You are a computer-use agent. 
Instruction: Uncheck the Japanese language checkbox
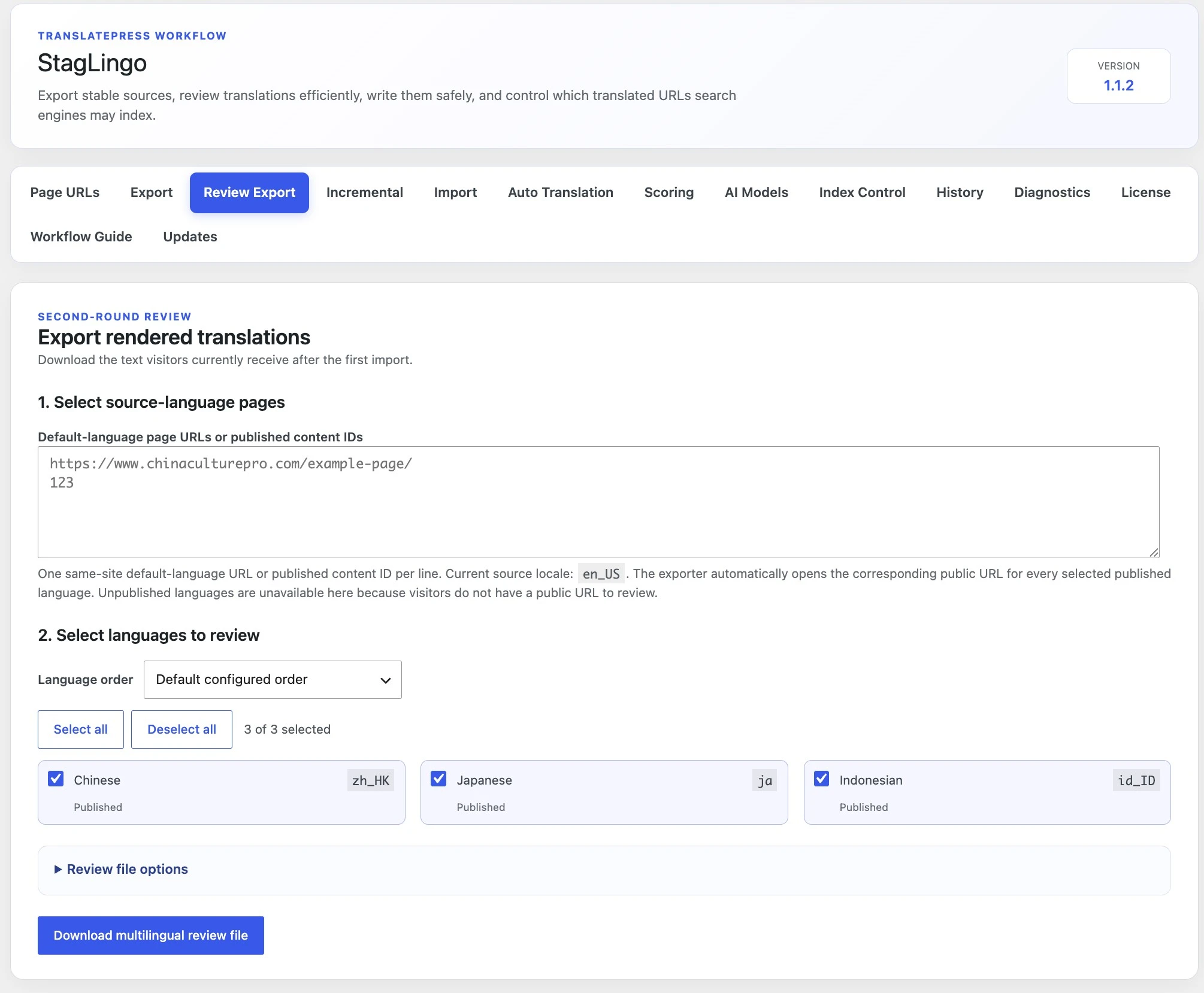pyautogui.click(x=438, y=779)
